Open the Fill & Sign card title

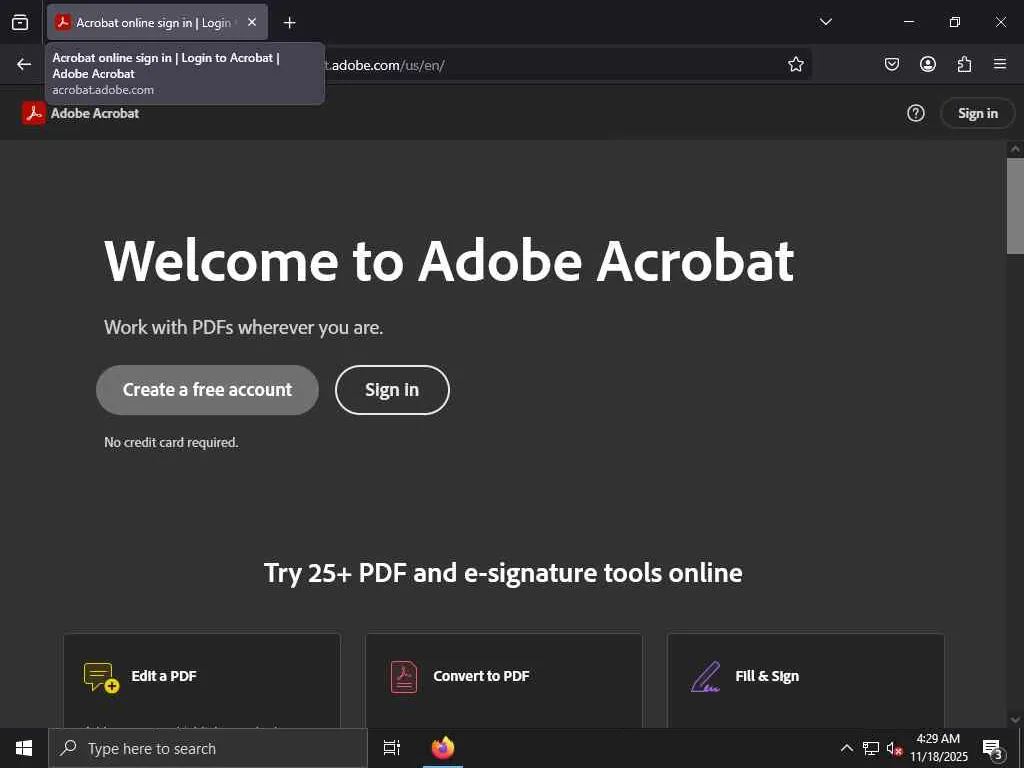point(767,676)
